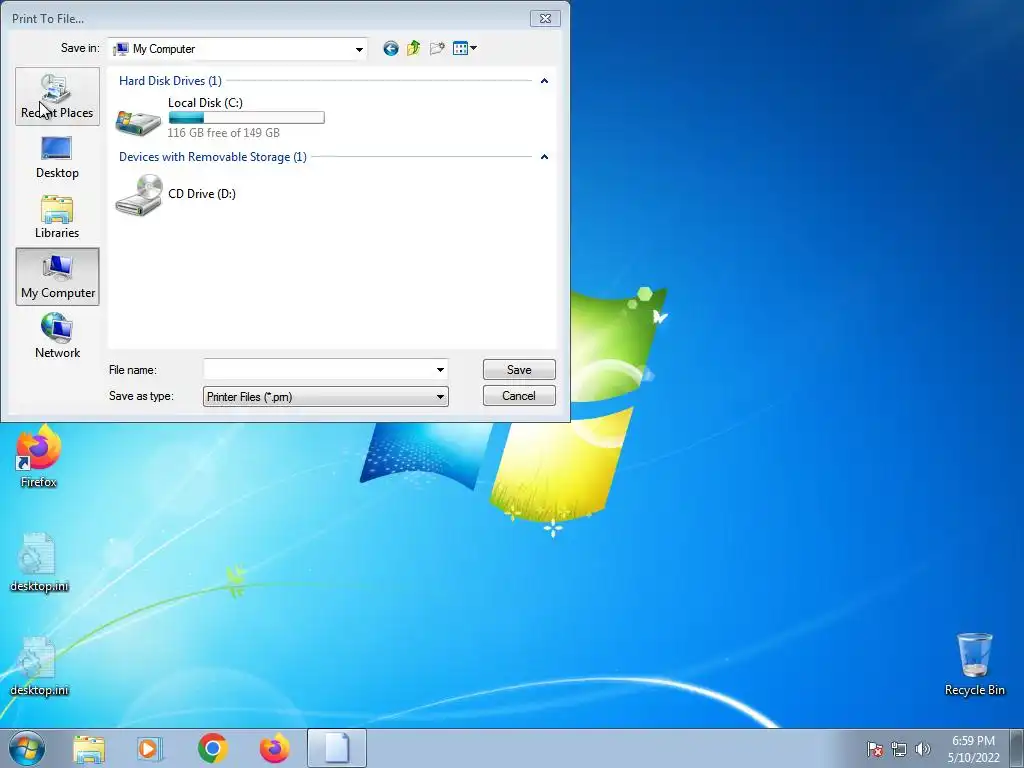
Task: Open Libraries in the places bar
Action: (x=57, y=217)
